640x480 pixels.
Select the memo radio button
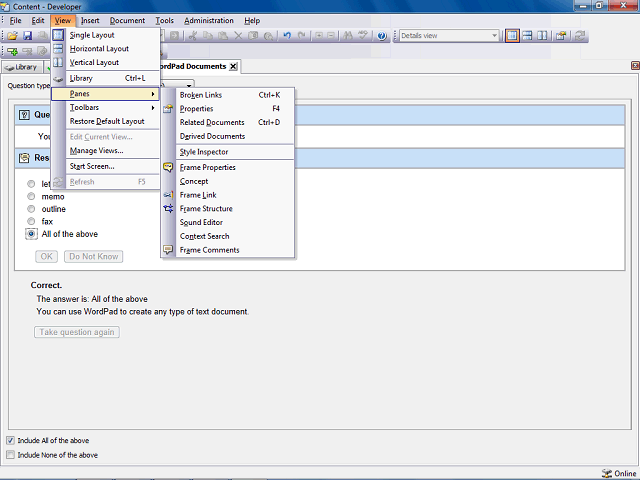(x=31, y=197)
